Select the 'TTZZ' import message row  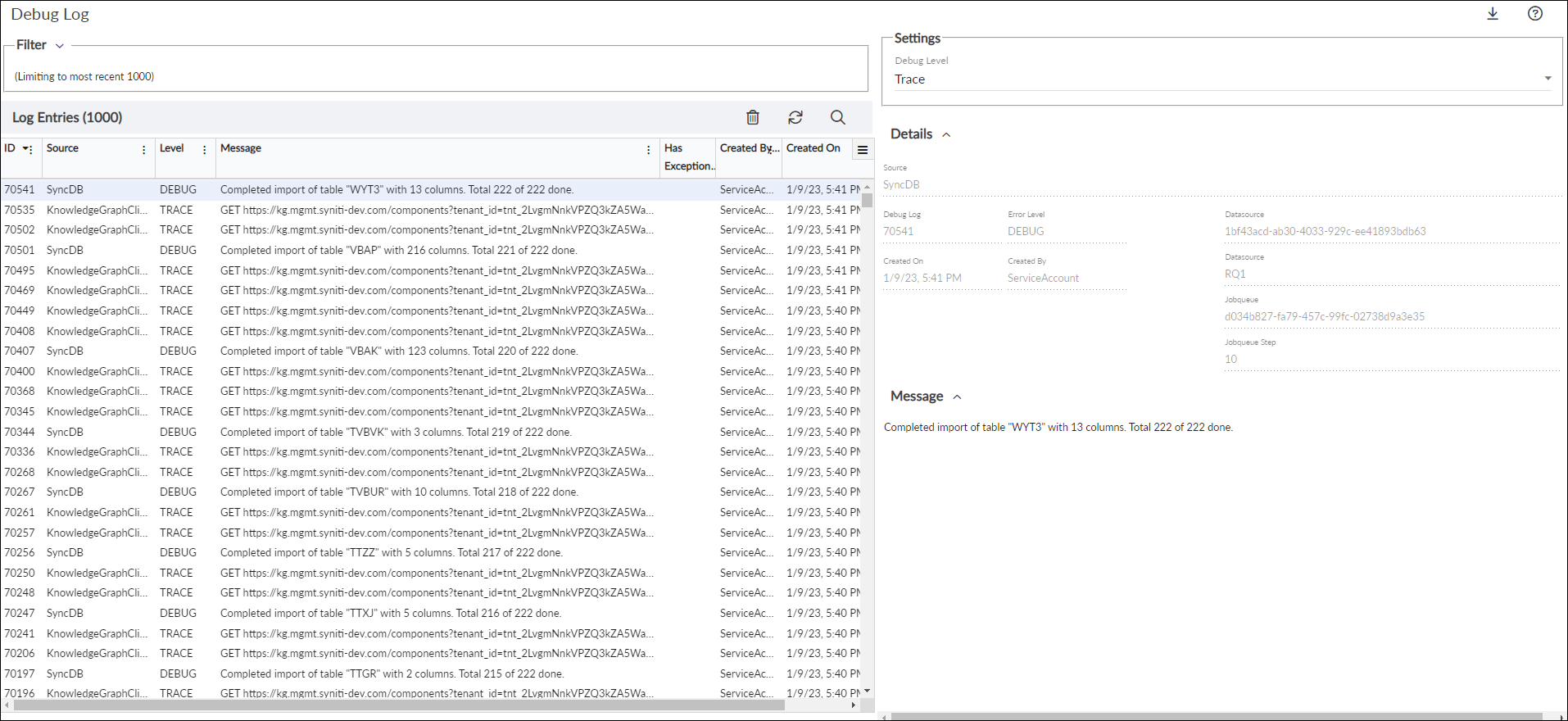coord(432,552)
